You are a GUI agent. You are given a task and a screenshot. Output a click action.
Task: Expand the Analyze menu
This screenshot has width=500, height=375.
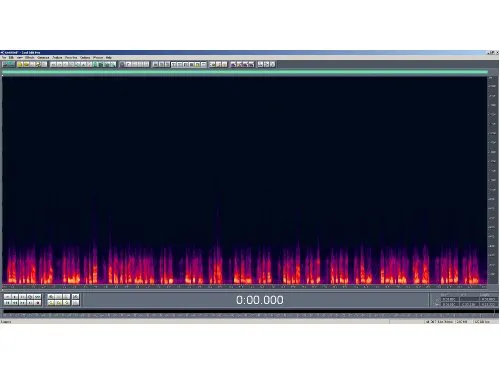57,58
